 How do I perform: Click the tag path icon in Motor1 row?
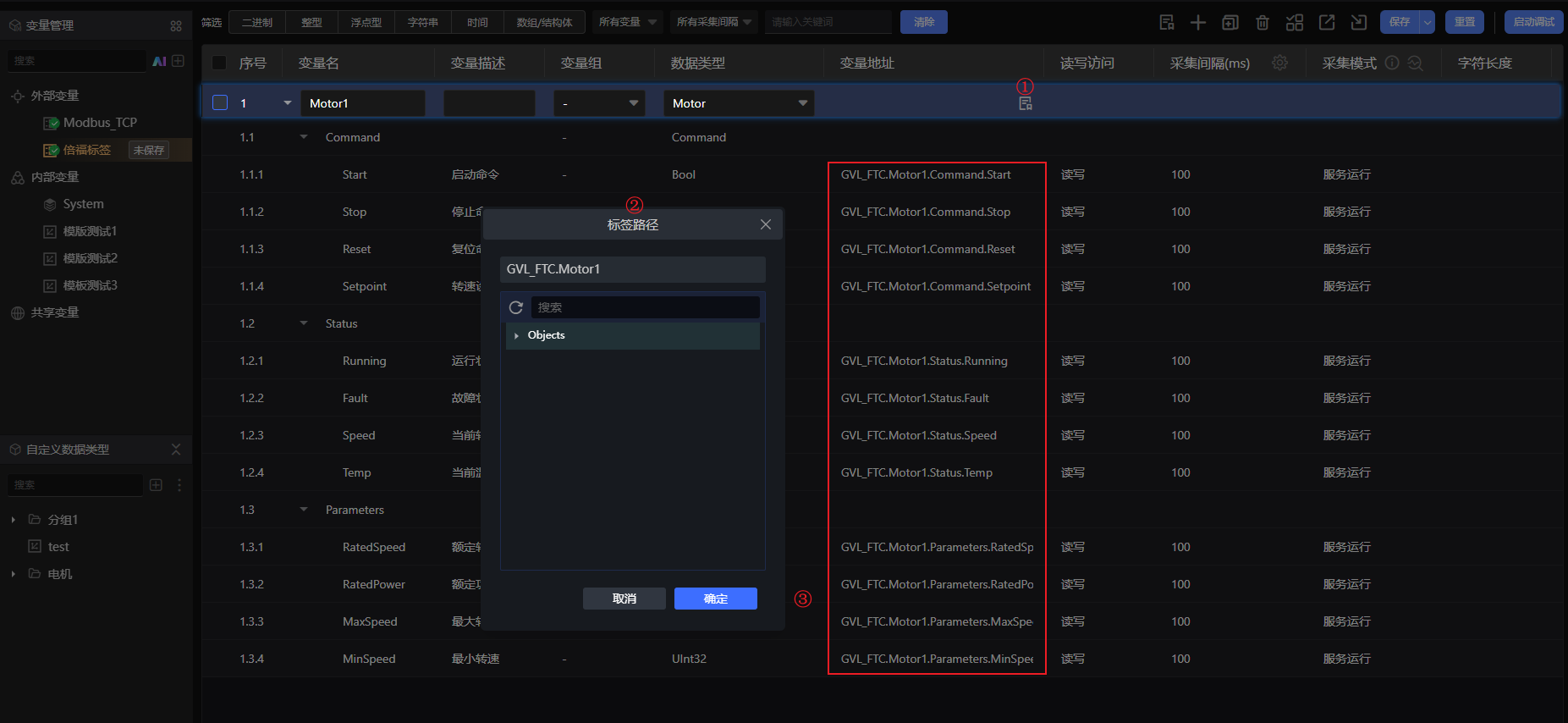pyautogui.click(x=1026, y=103)
